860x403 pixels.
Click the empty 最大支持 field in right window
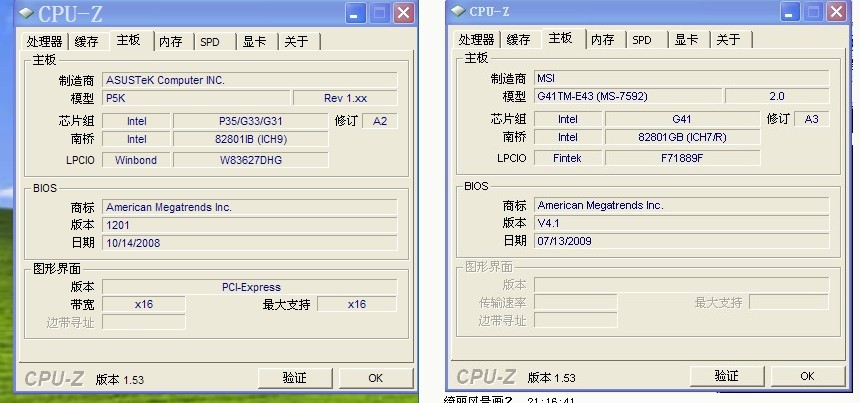point(789,302)
